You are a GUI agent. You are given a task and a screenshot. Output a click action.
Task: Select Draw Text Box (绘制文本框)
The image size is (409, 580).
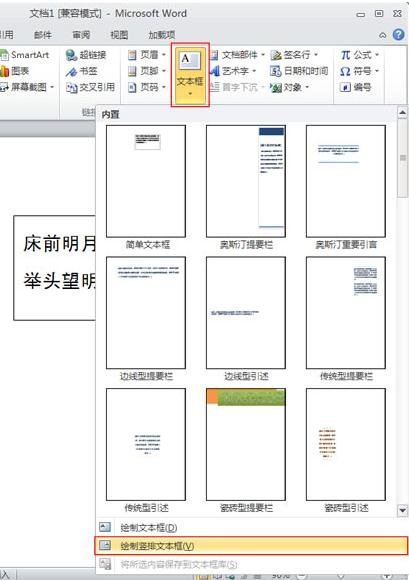251,527
